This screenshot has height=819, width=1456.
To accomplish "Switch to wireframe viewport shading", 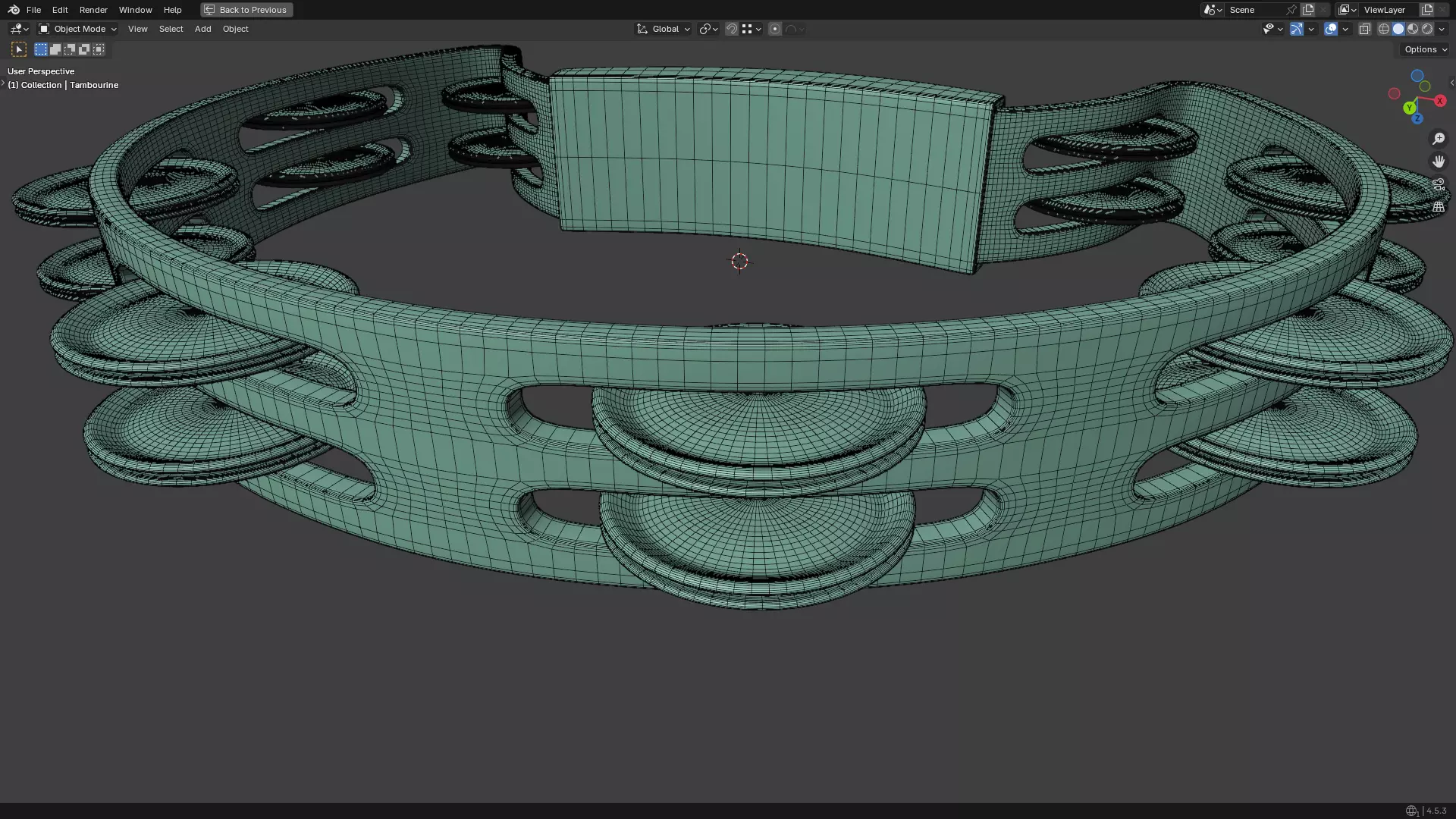I will tap(1383, 29).
